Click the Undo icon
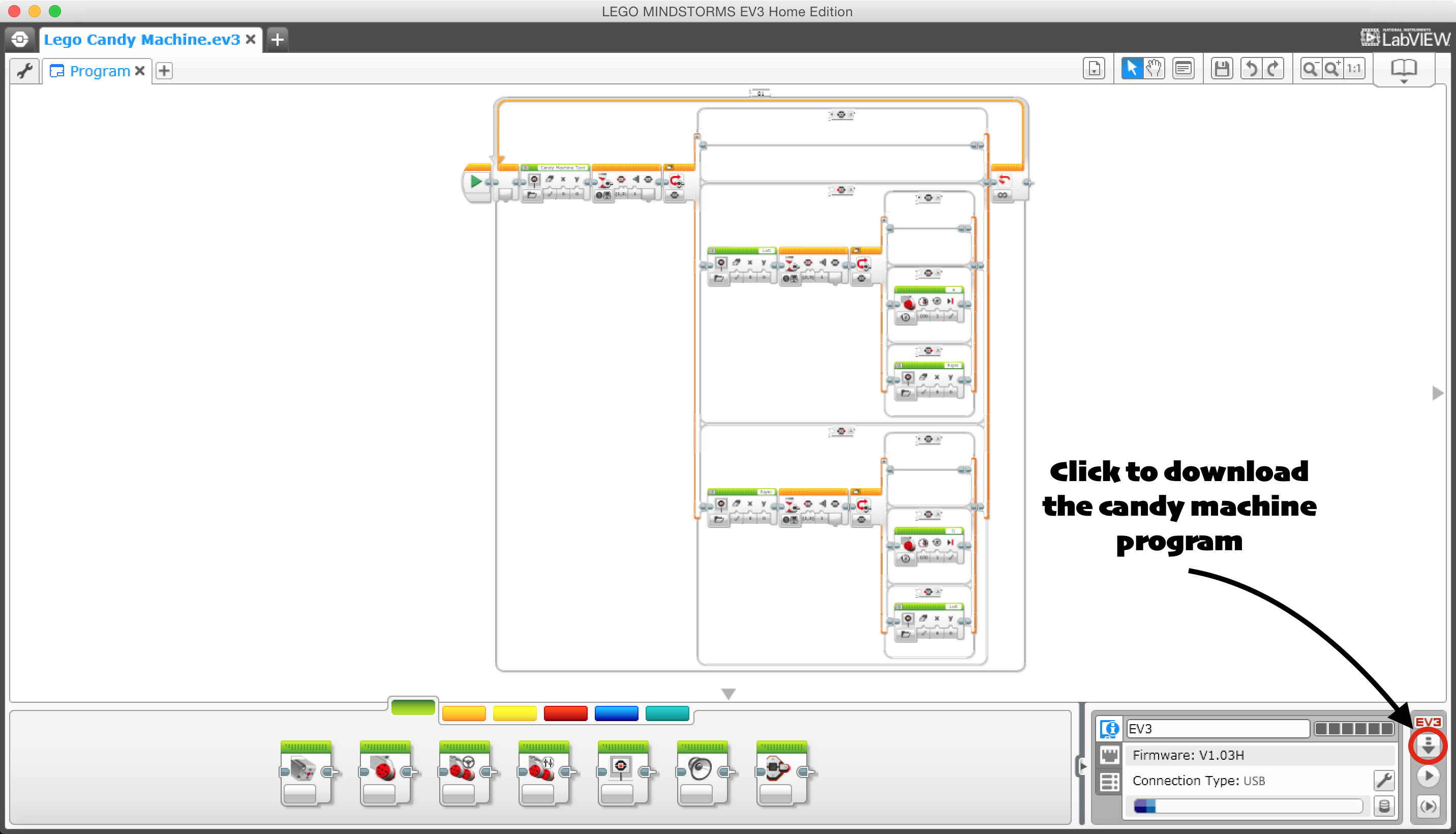Viewport: 1456px width, 834px height. point(1251,68)
